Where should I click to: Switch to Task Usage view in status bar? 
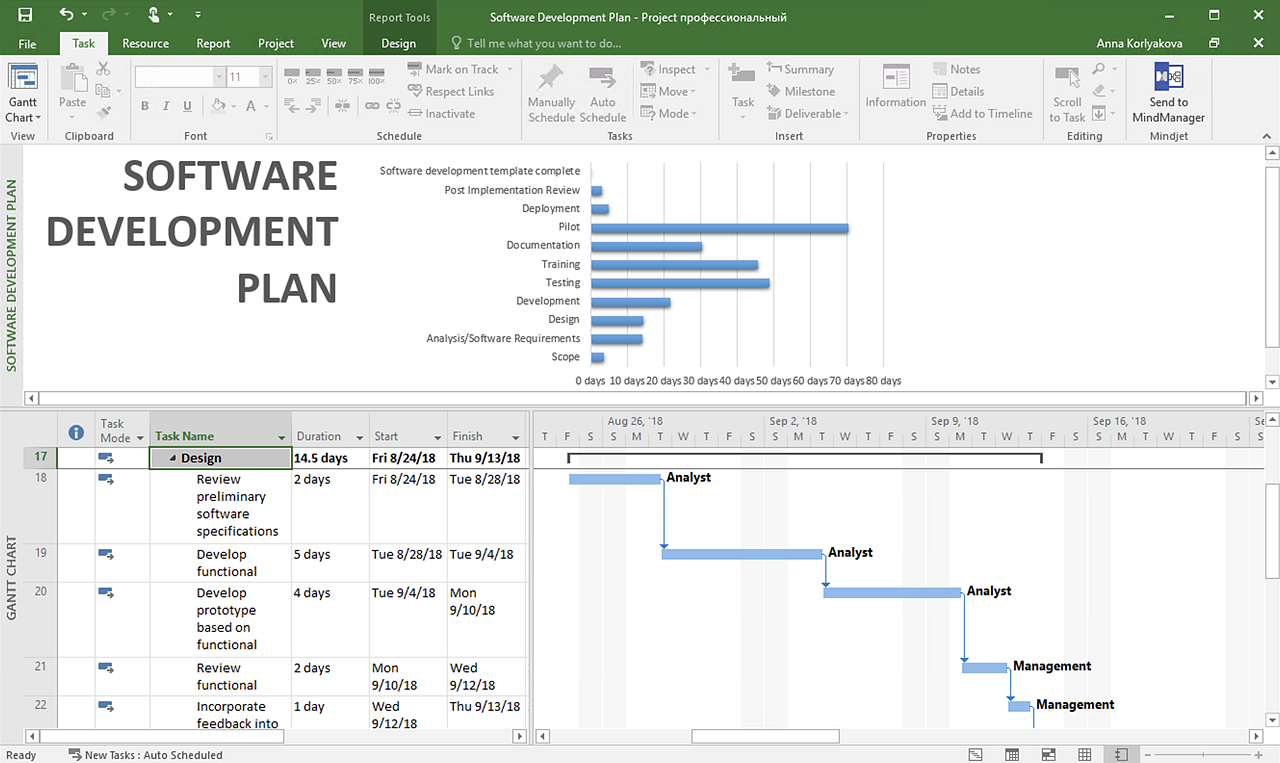(1012, 754)
